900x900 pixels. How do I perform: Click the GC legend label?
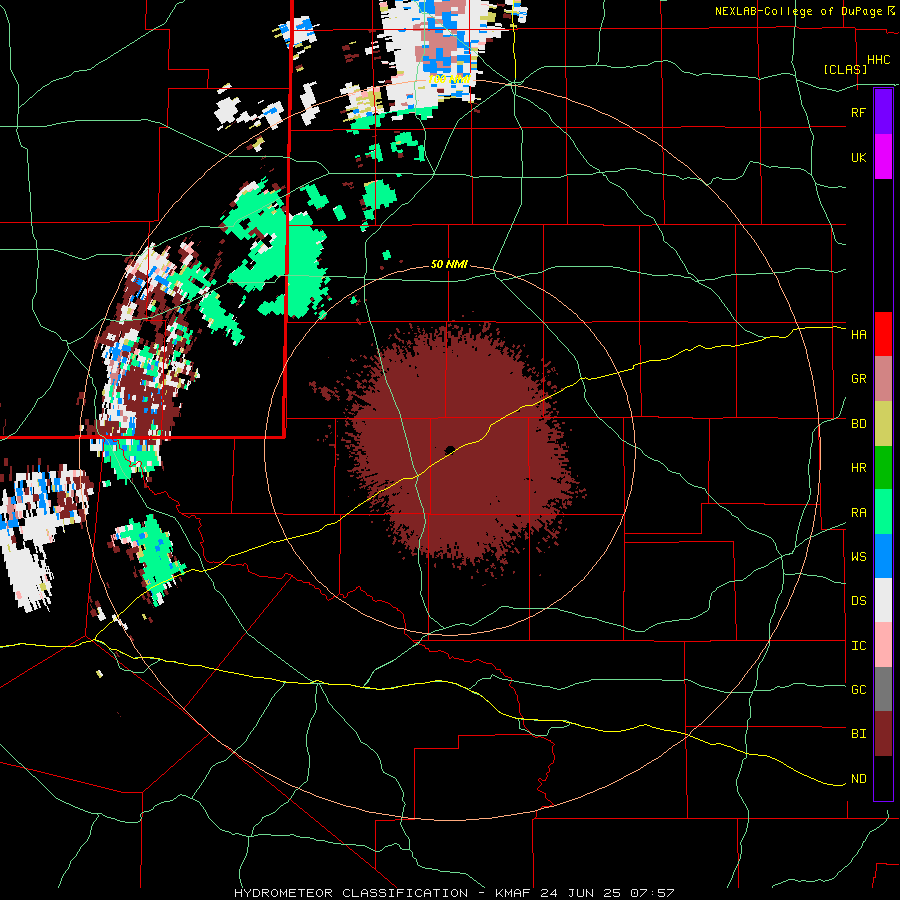858,689
